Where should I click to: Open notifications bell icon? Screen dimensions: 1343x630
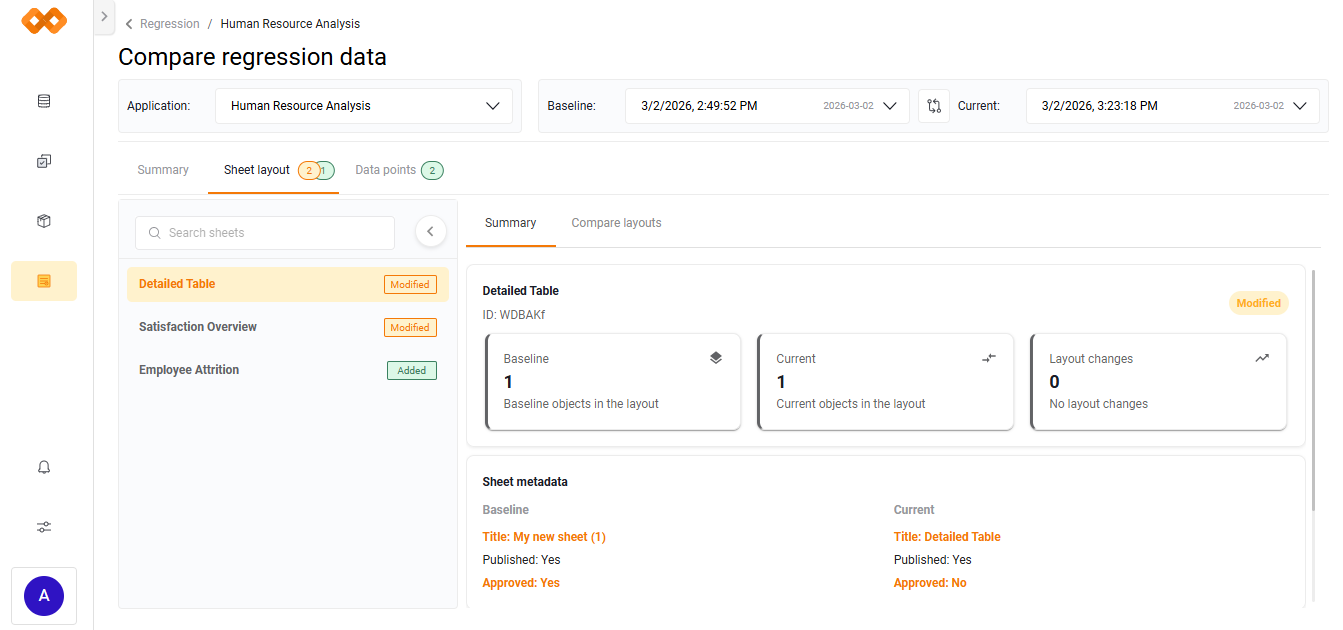44,467
